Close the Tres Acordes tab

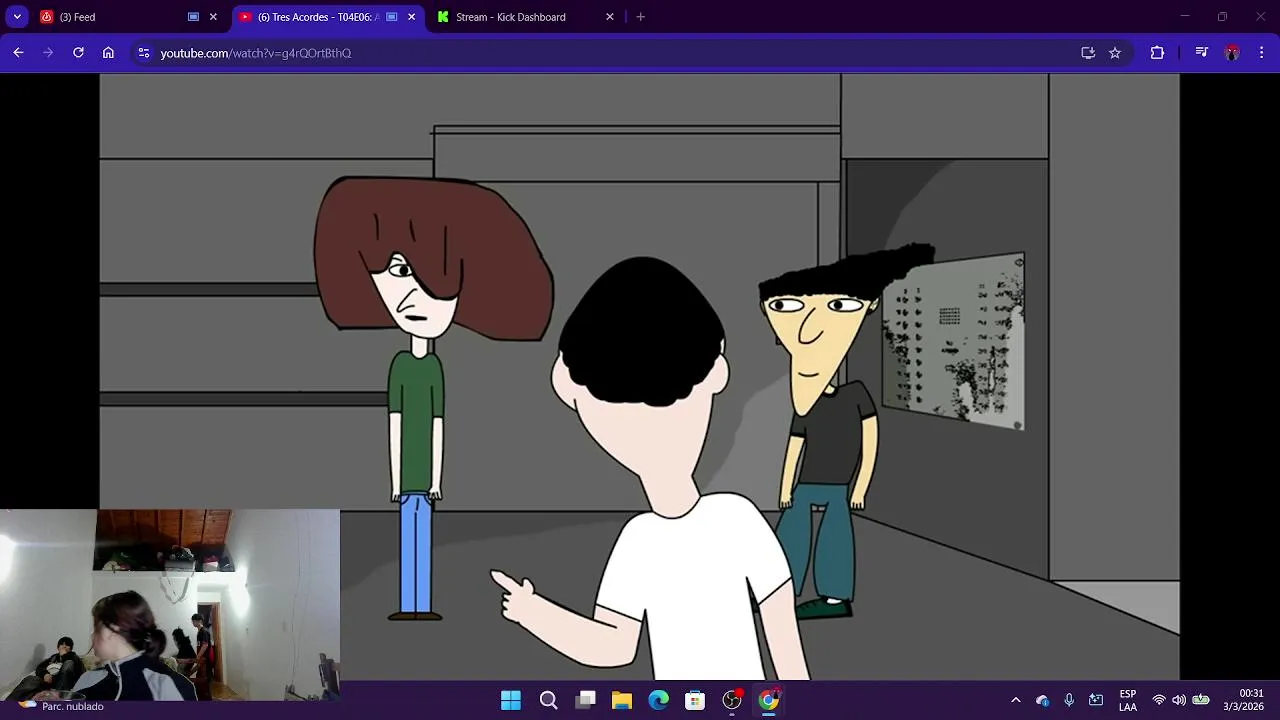click(x=411, y=17)
